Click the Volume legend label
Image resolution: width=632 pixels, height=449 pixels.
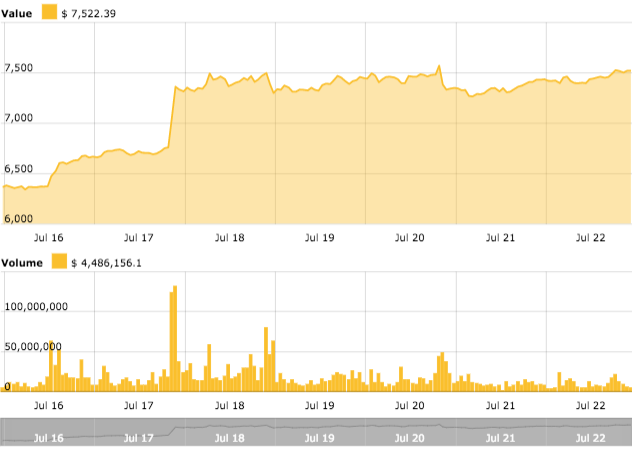pyautogui.click(x=22, y=263)
